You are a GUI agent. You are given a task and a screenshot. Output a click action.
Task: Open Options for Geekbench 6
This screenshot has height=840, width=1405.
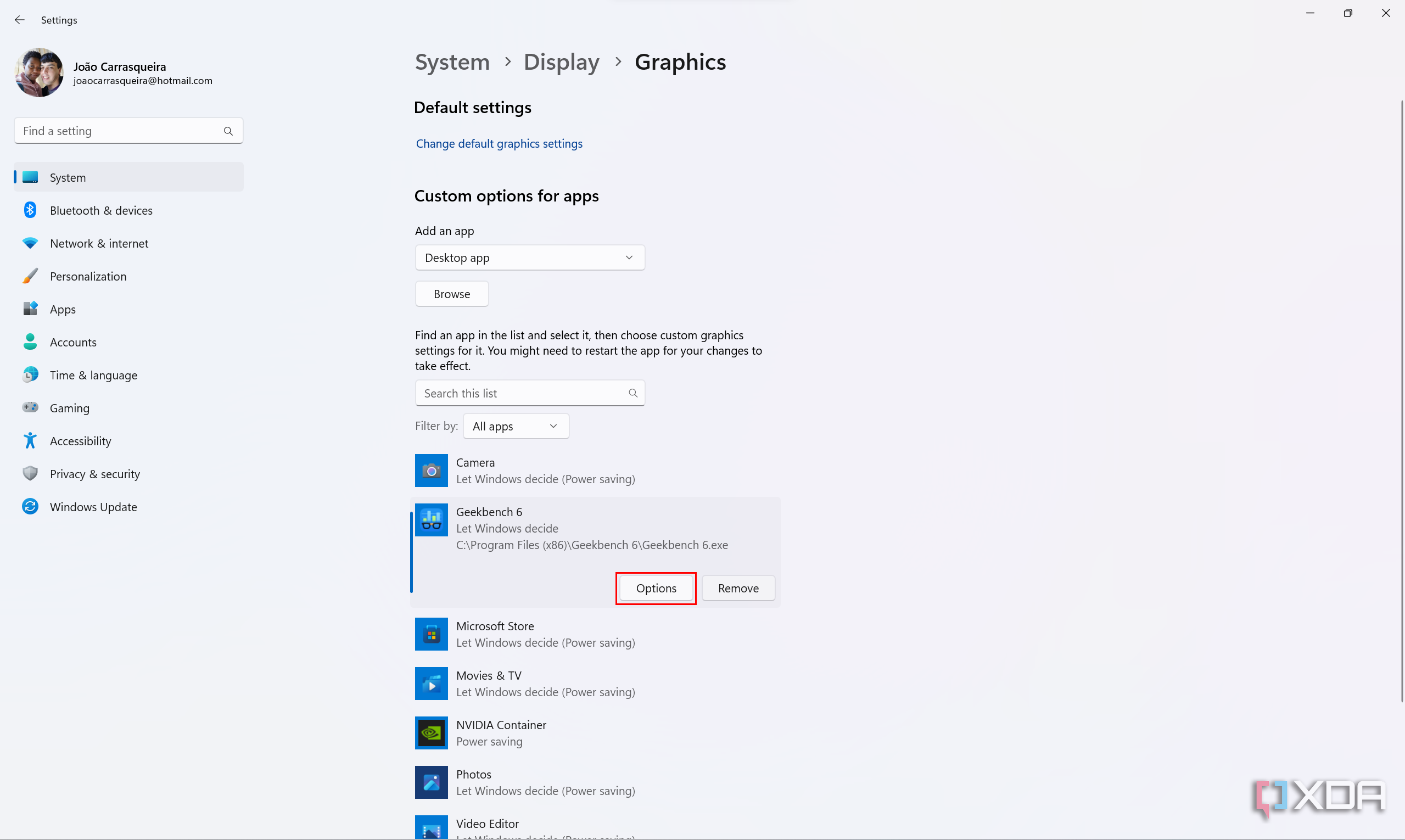[x=656, y=588]
